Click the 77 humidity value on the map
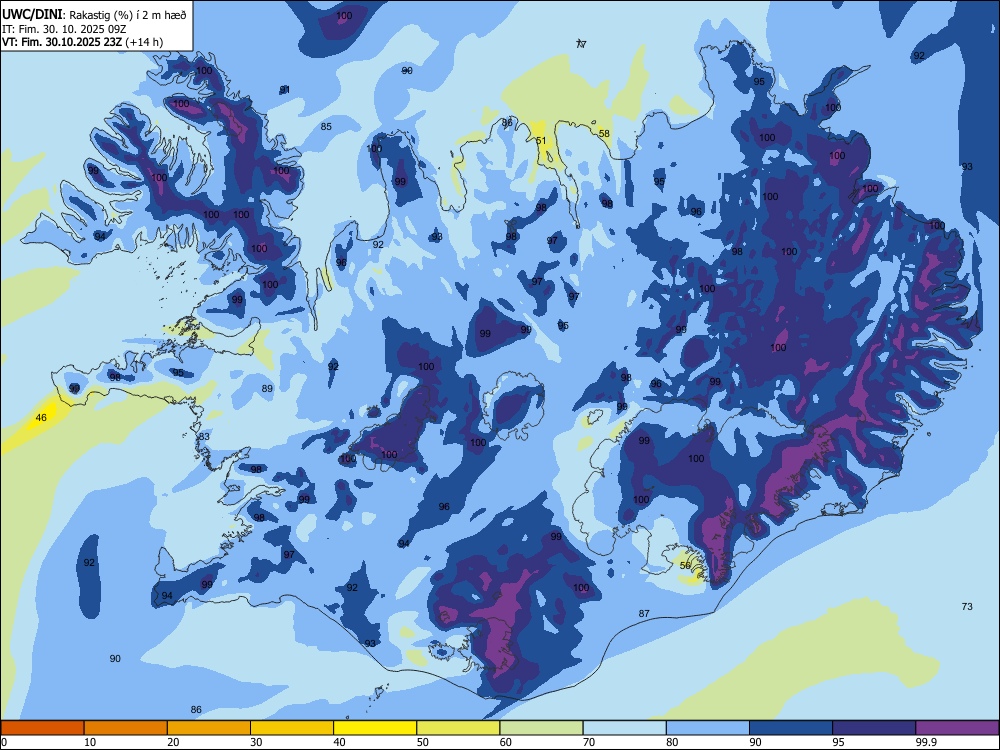 580,44
